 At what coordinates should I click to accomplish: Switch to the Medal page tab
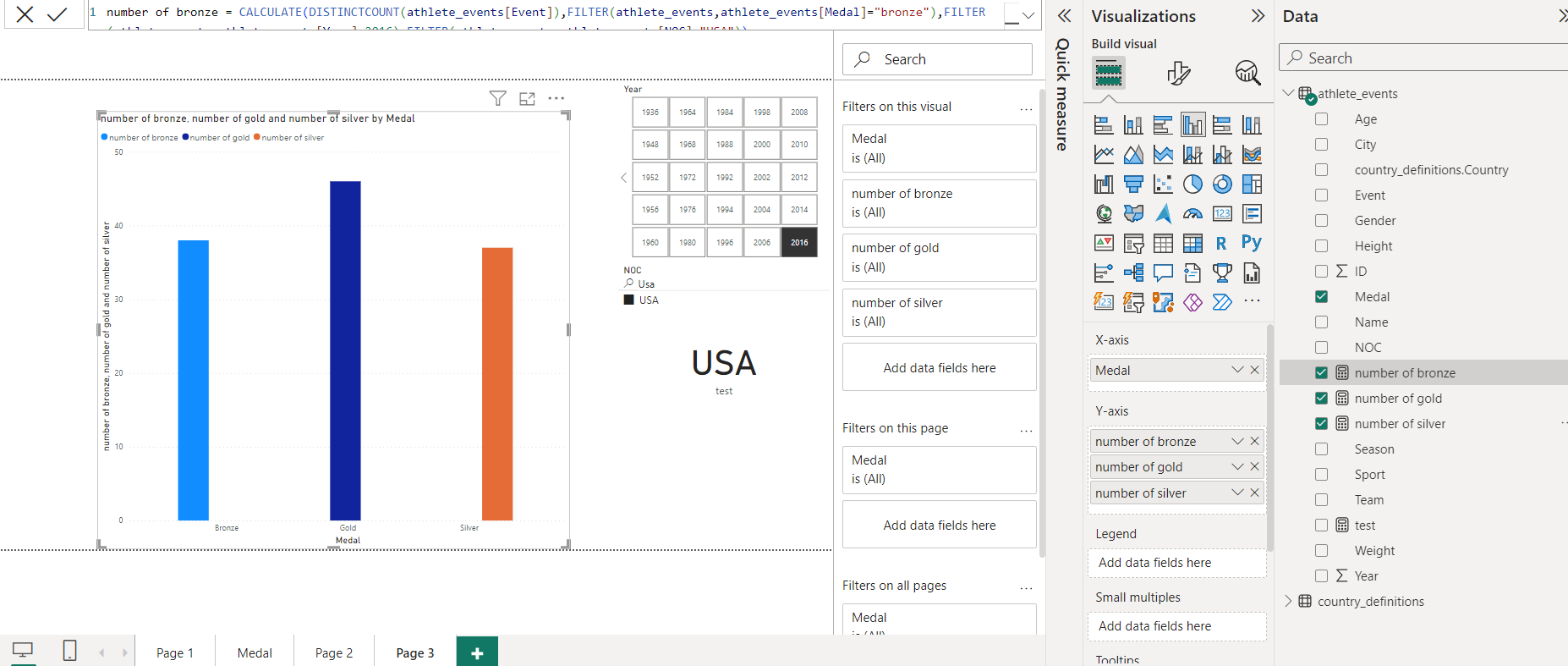(x=255, y=652)
